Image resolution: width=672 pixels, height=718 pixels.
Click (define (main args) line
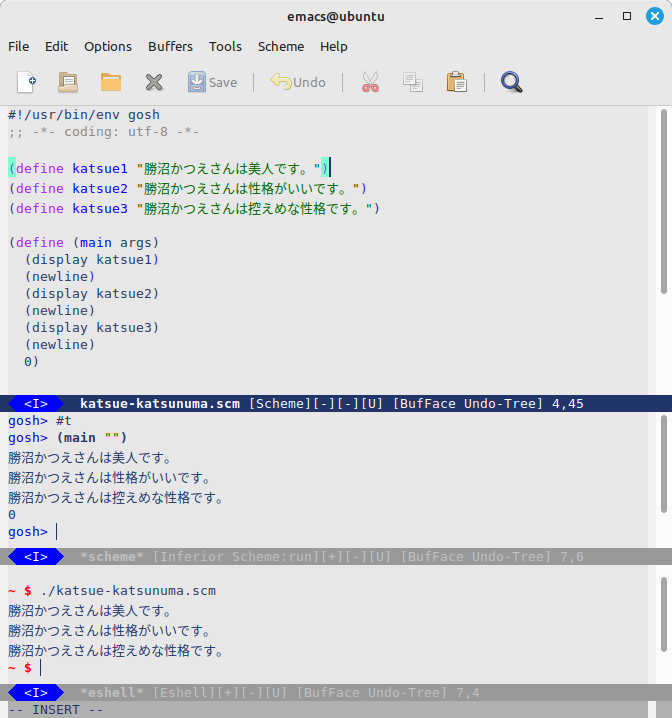84,243
